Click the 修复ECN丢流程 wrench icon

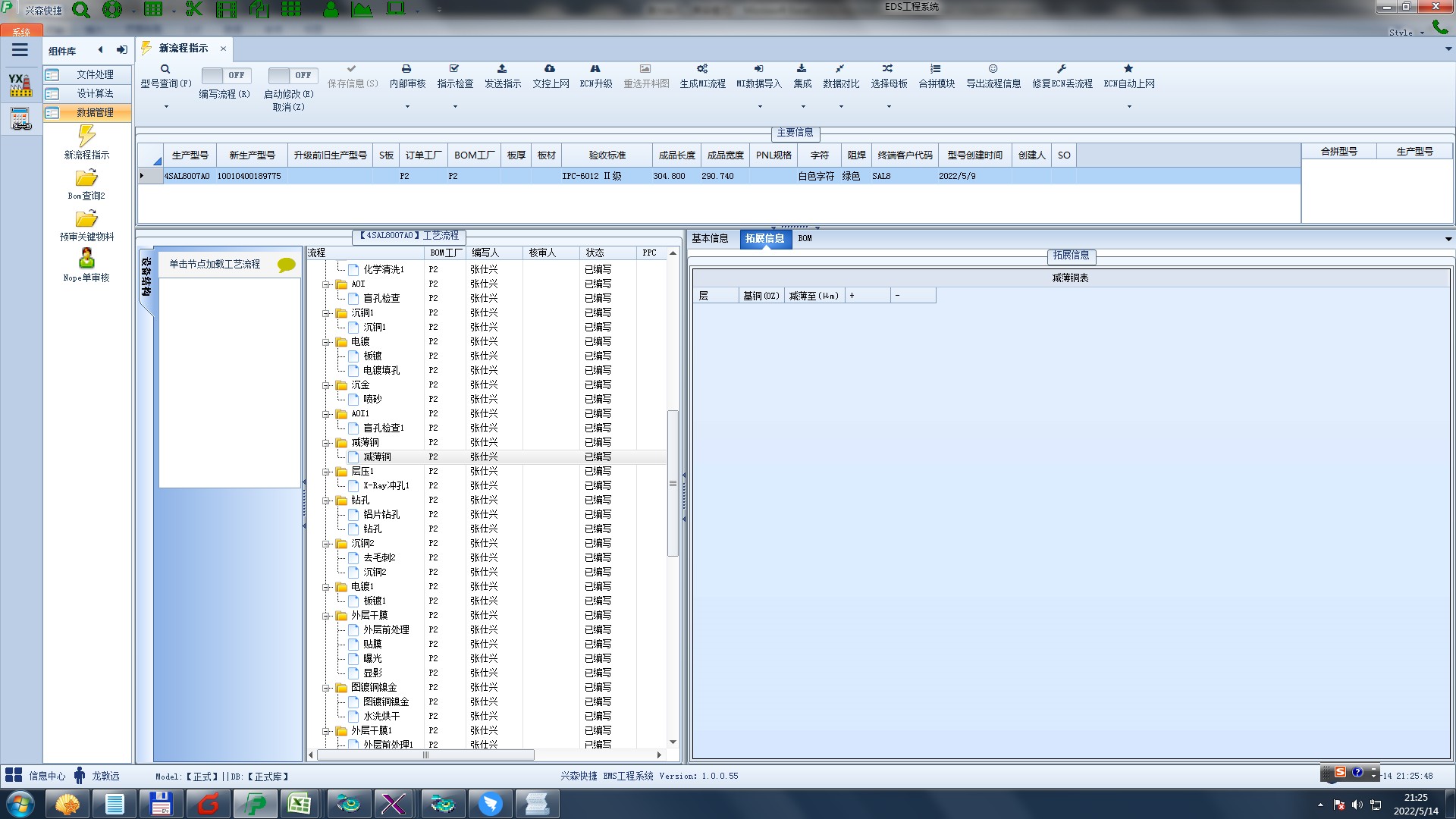tap(1062, 69)
